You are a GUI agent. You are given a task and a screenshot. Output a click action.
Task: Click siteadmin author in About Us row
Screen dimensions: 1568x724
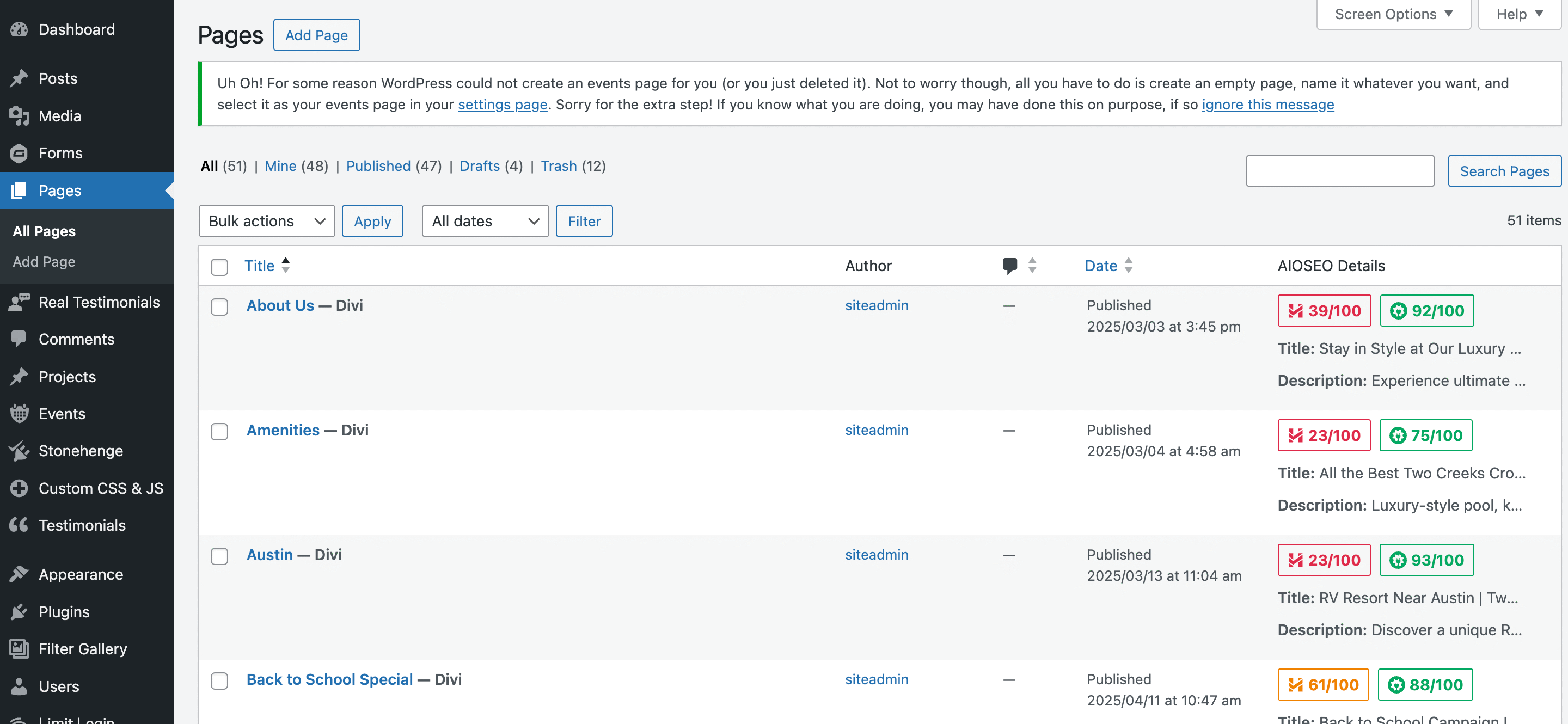tap(877, 305)
